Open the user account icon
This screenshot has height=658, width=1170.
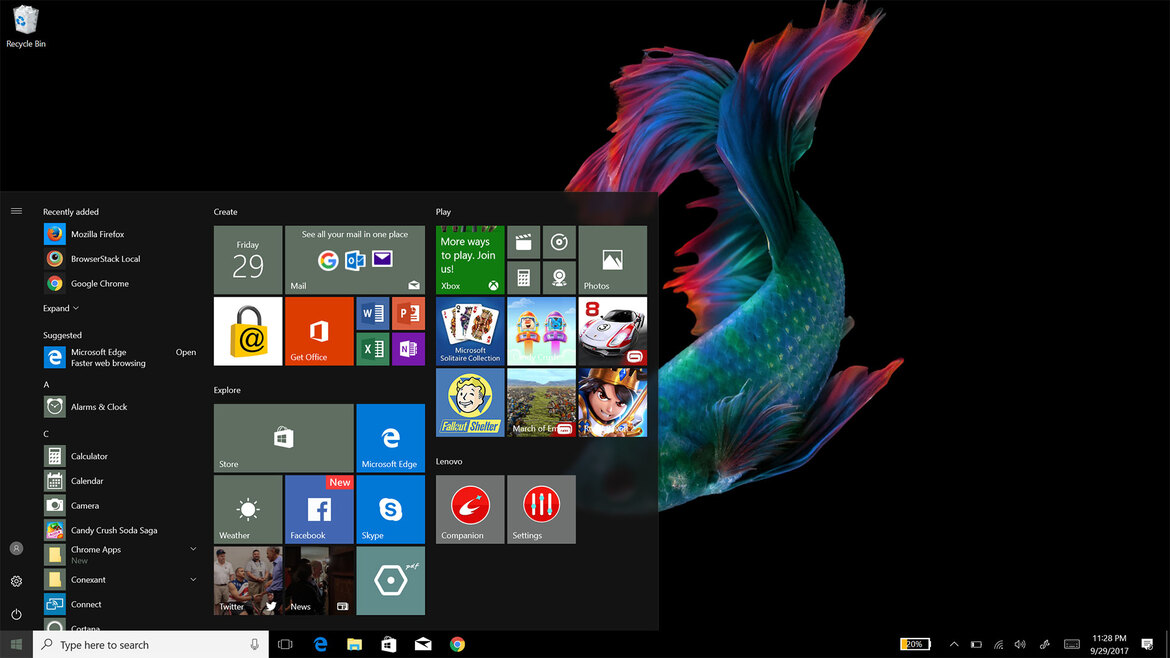16,548
